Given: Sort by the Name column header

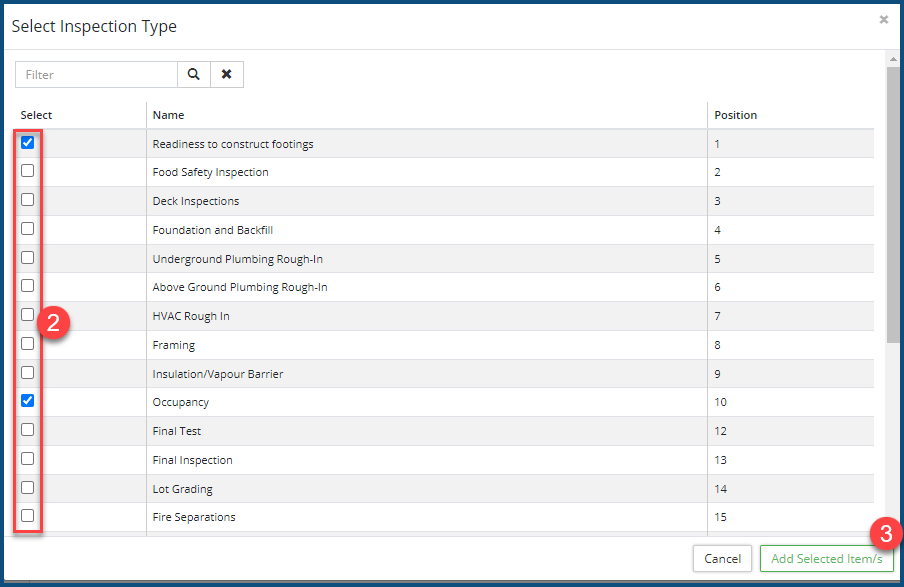Looking at the screenshot, I should tap(168, 115).
